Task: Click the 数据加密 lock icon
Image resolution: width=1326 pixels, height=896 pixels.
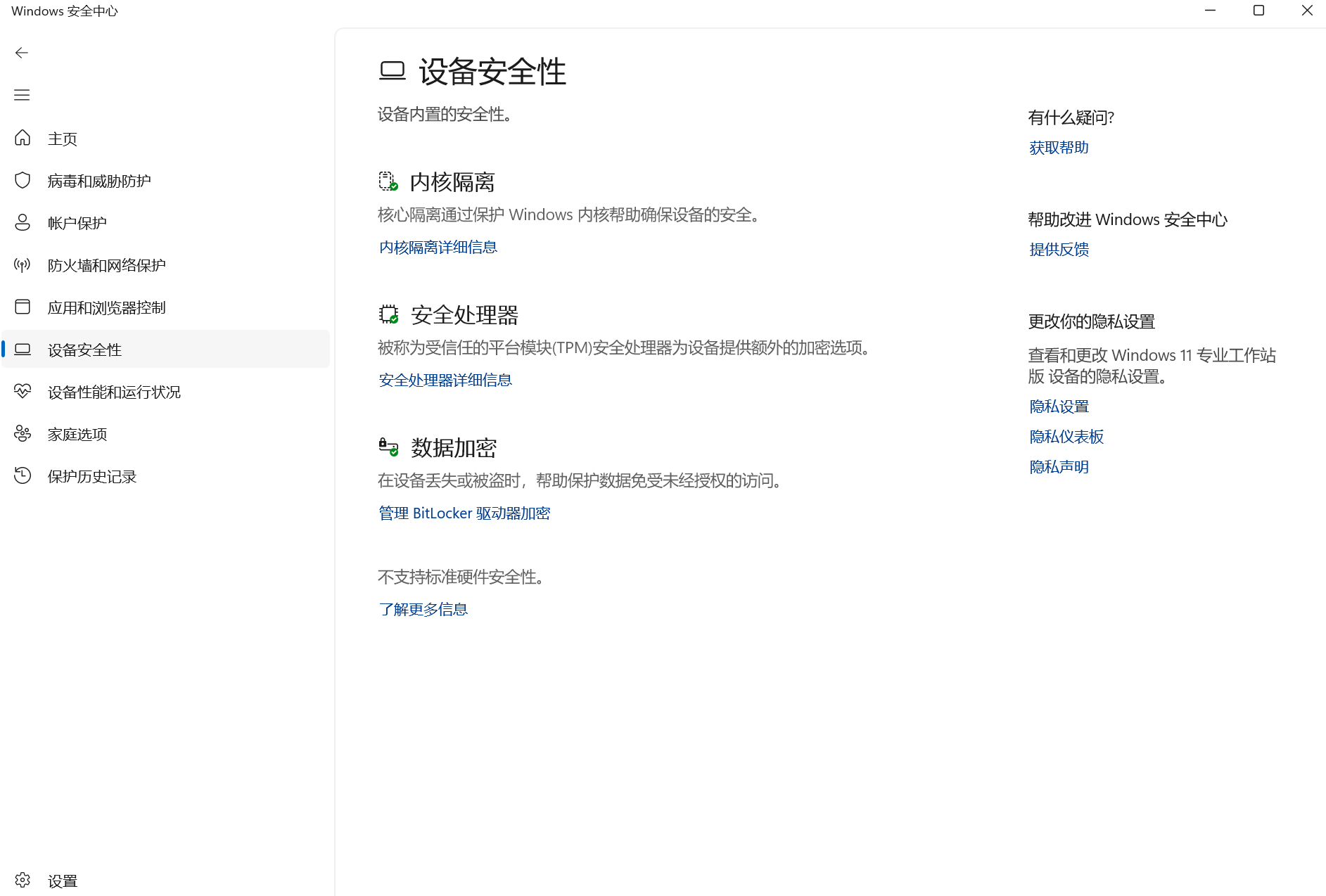Action: pyautogui.click(x=388, y=447)
